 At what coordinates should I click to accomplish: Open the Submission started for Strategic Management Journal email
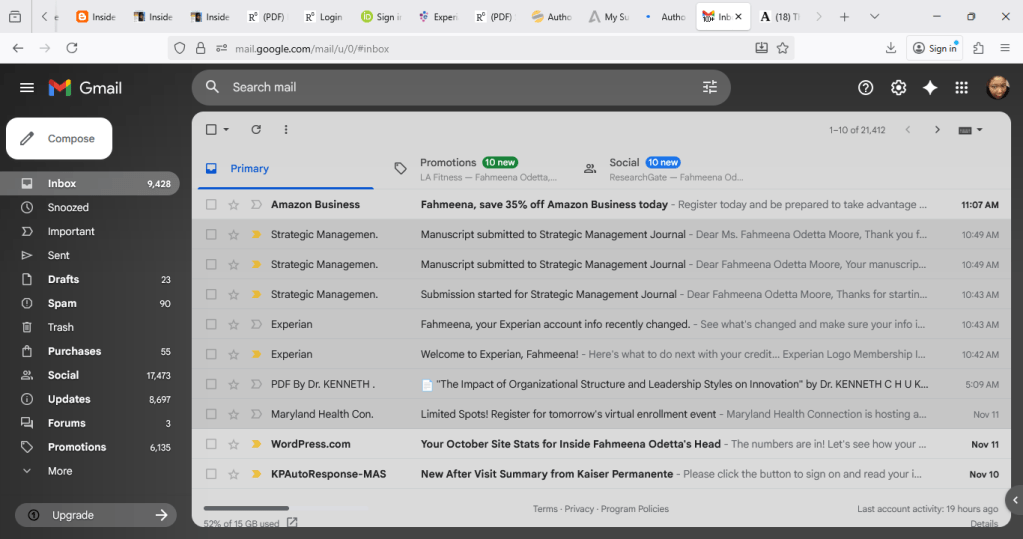602,294
